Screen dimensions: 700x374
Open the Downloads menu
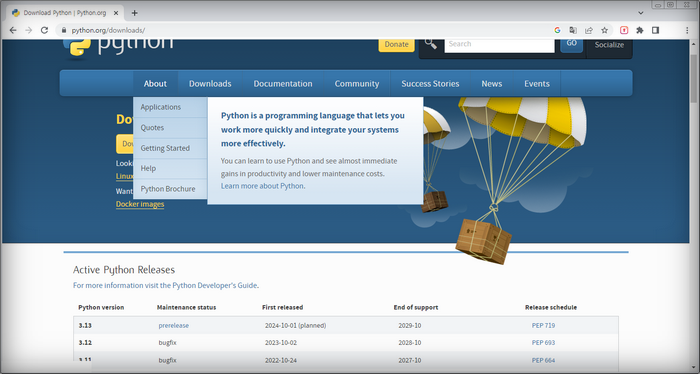click(210, 83)
